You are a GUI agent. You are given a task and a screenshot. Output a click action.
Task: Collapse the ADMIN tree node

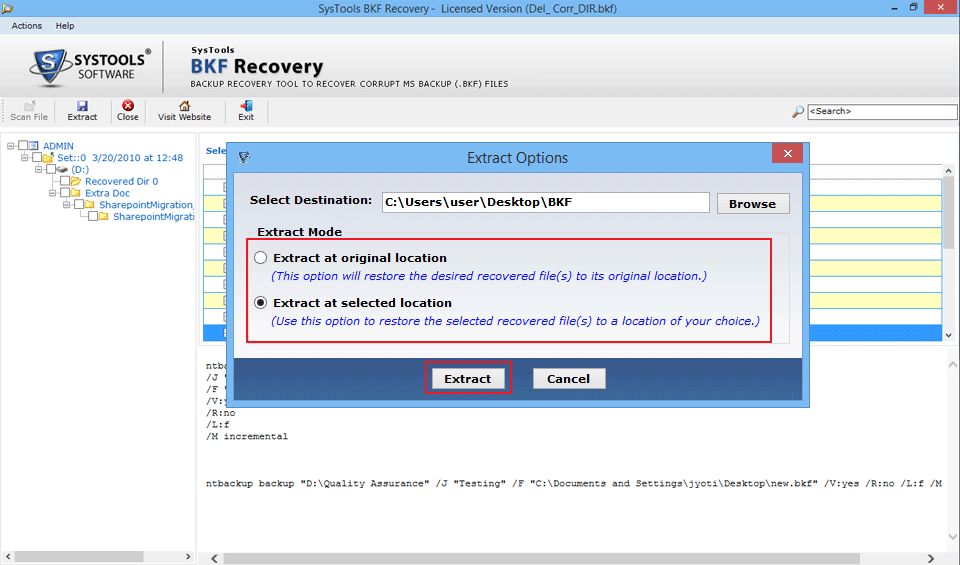[x=10, y=146]
